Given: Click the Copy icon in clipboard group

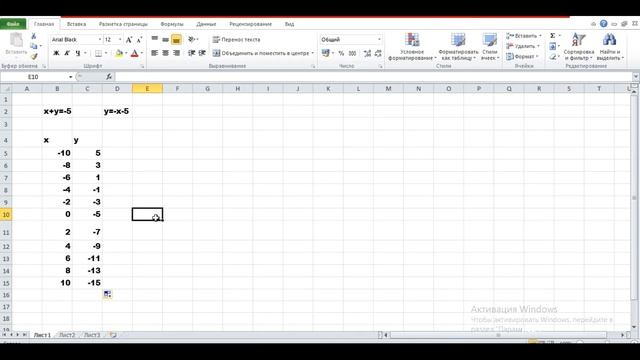Looking at the screenshot, I should (34, 46).
